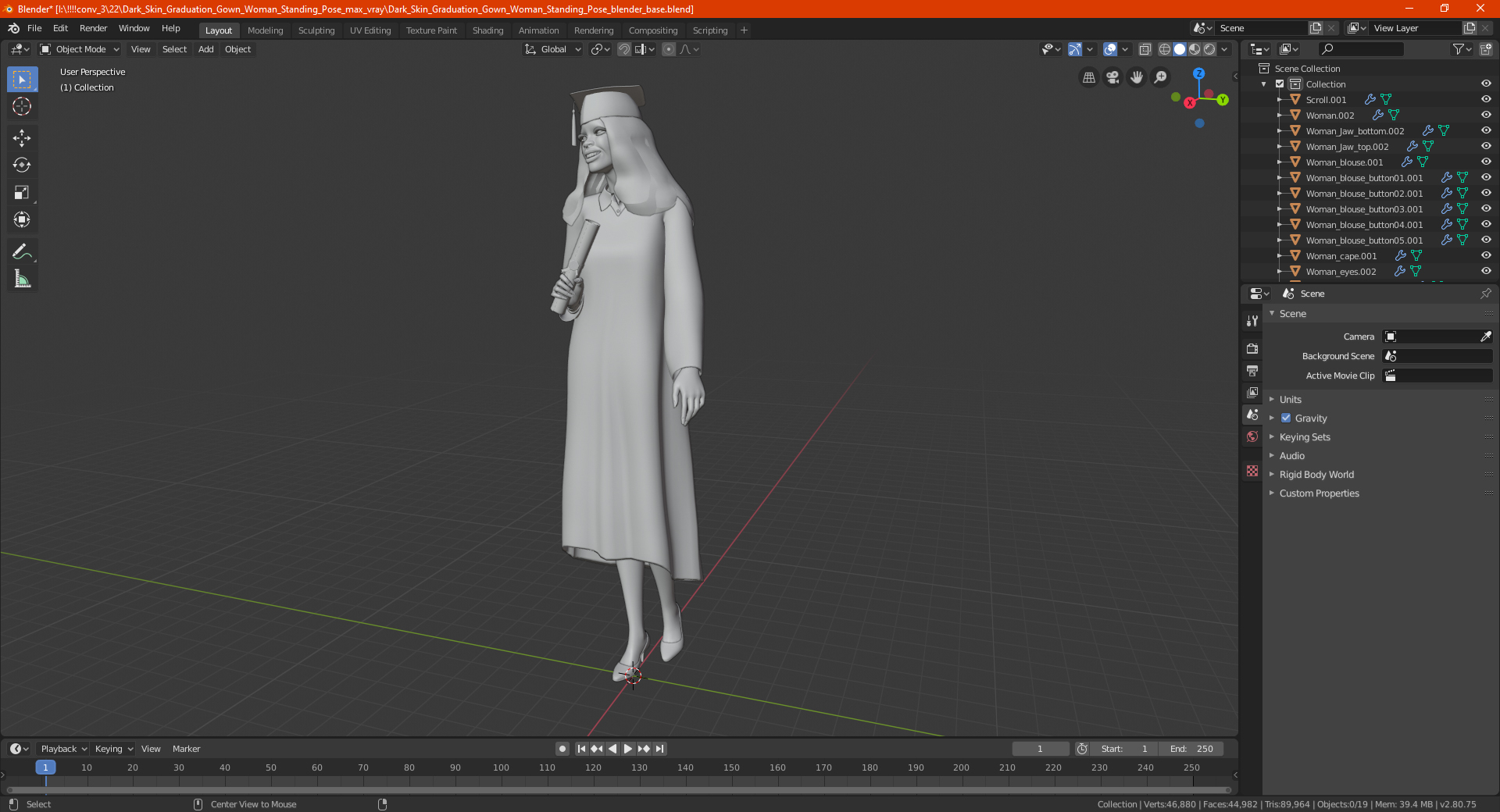The image size is (1500, 812).
Task: Hide Woman.002 with its eye icon
Action: point(1486,116)
